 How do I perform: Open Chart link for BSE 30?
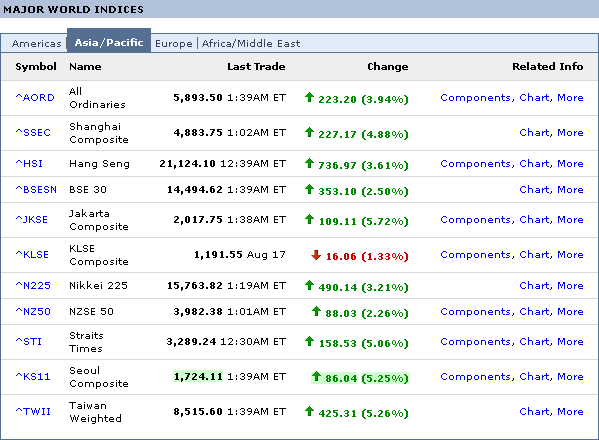coord(534,189)
